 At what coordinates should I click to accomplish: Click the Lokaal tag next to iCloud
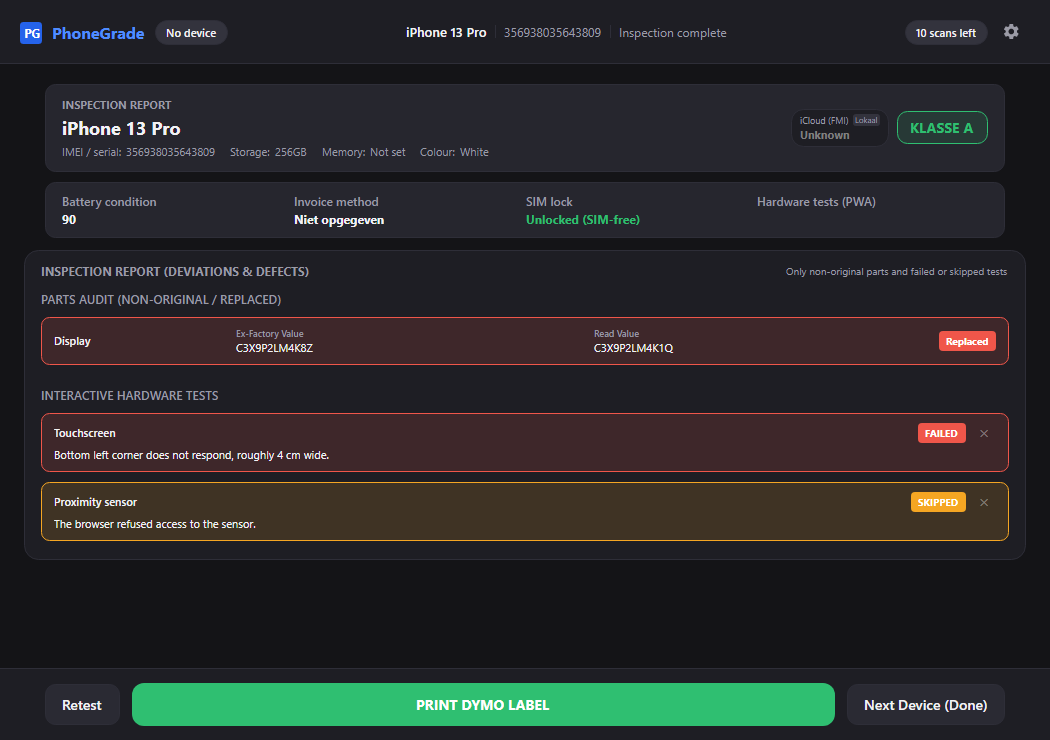[x=866, y=121]
